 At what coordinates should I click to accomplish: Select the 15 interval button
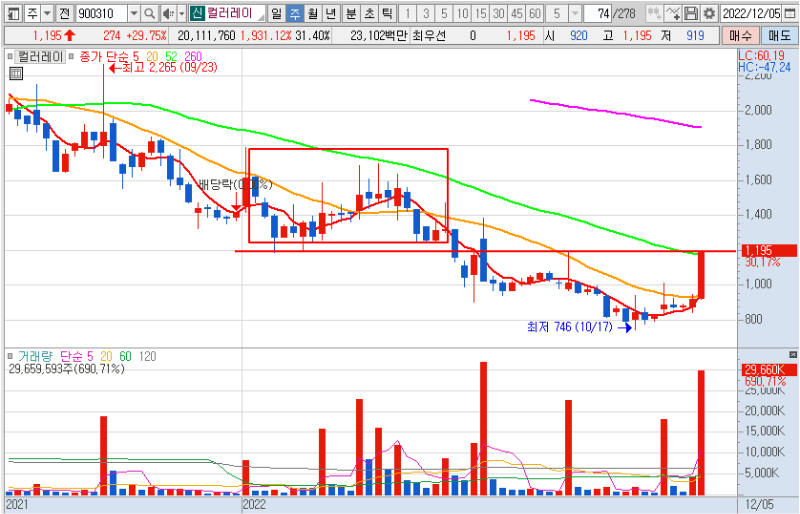point(481,13)
